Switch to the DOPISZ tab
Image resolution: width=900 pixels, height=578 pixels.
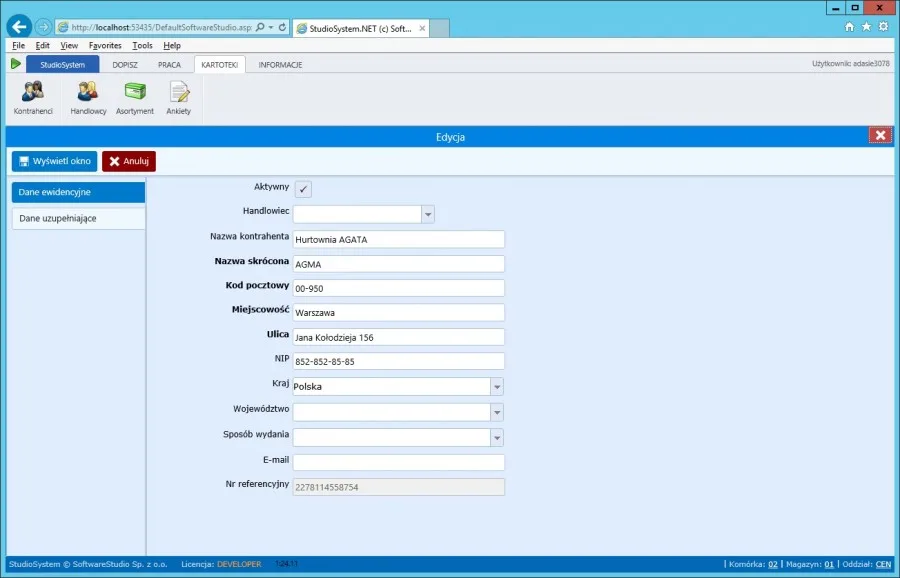coord(125,64)
